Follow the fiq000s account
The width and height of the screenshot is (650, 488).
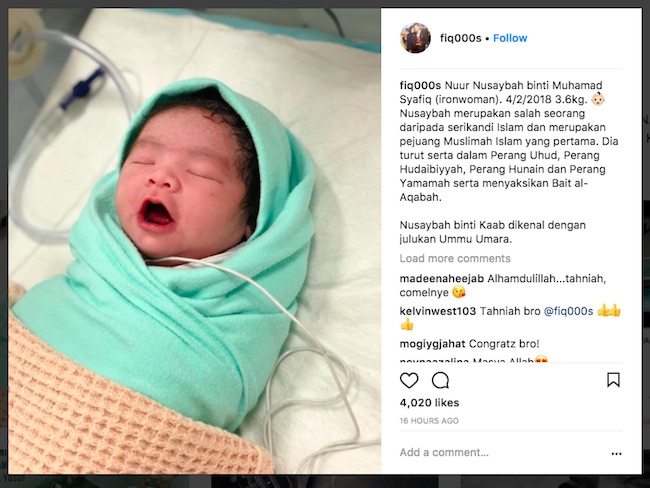[x=510, y=38]
